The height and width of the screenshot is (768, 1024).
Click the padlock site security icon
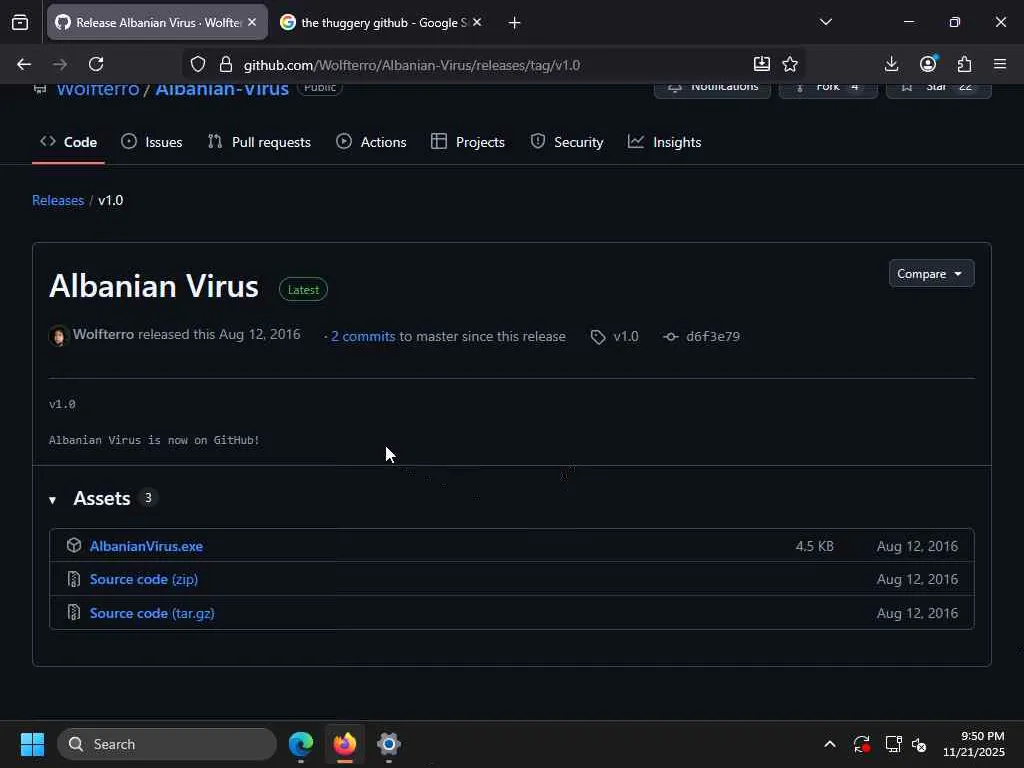click(226, 64)
